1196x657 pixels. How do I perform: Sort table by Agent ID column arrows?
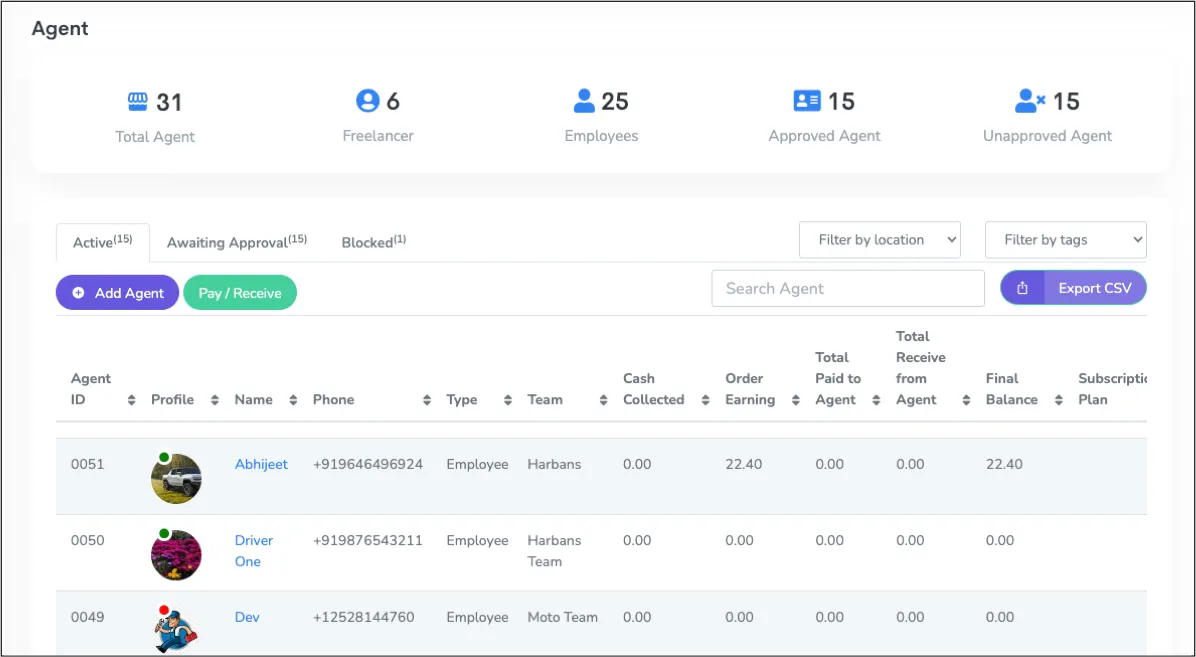click(131, 400)
